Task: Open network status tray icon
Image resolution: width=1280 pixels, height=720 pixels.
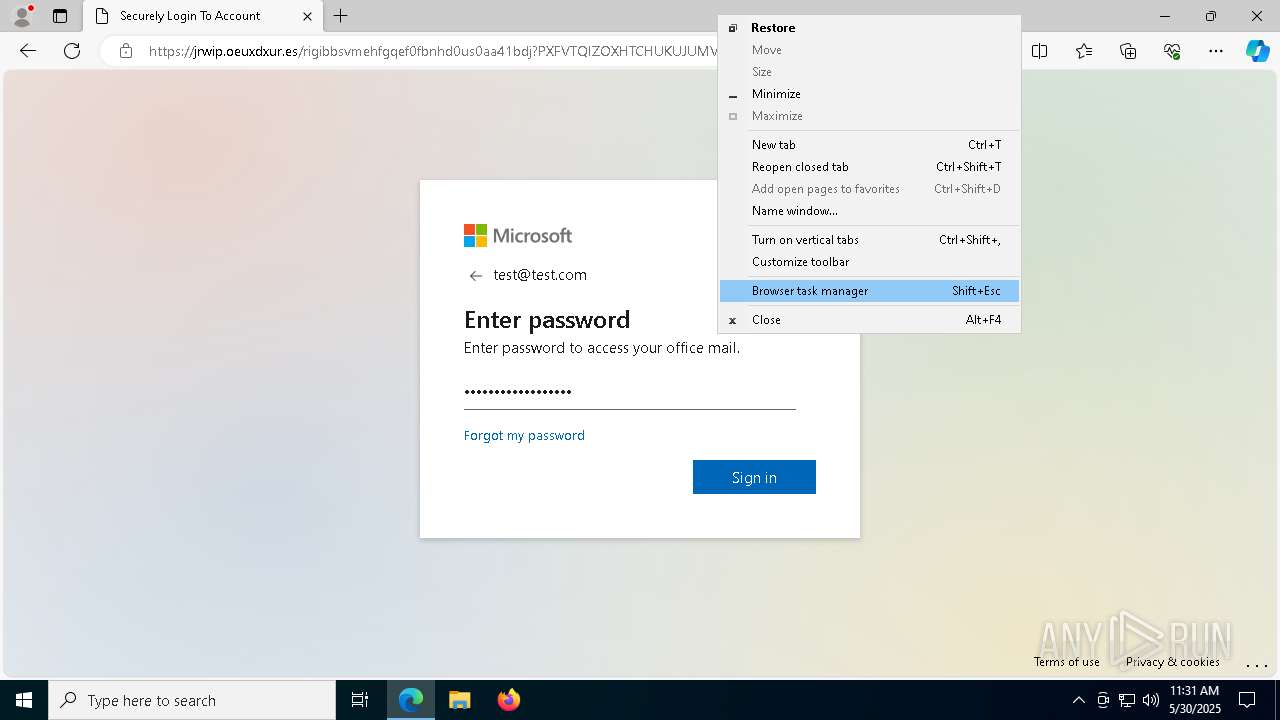Action: point(1127,700)
